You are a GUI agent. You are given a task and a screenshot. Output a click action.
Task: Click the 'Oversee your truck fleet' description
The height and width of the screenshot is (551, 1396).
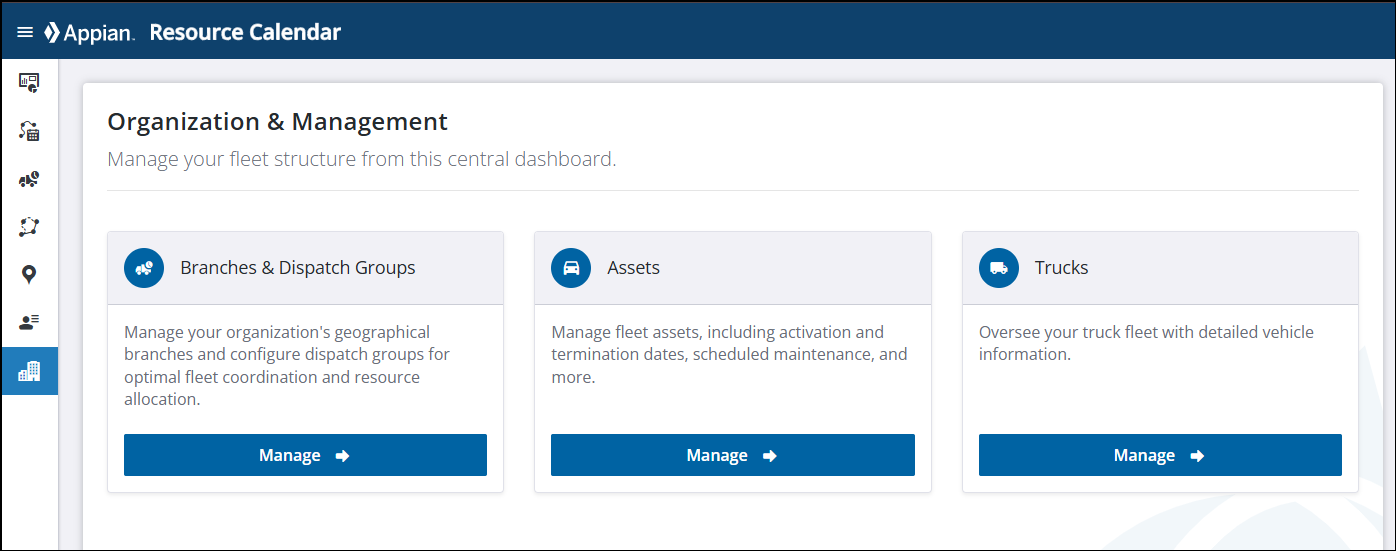tap(1146, 343)
